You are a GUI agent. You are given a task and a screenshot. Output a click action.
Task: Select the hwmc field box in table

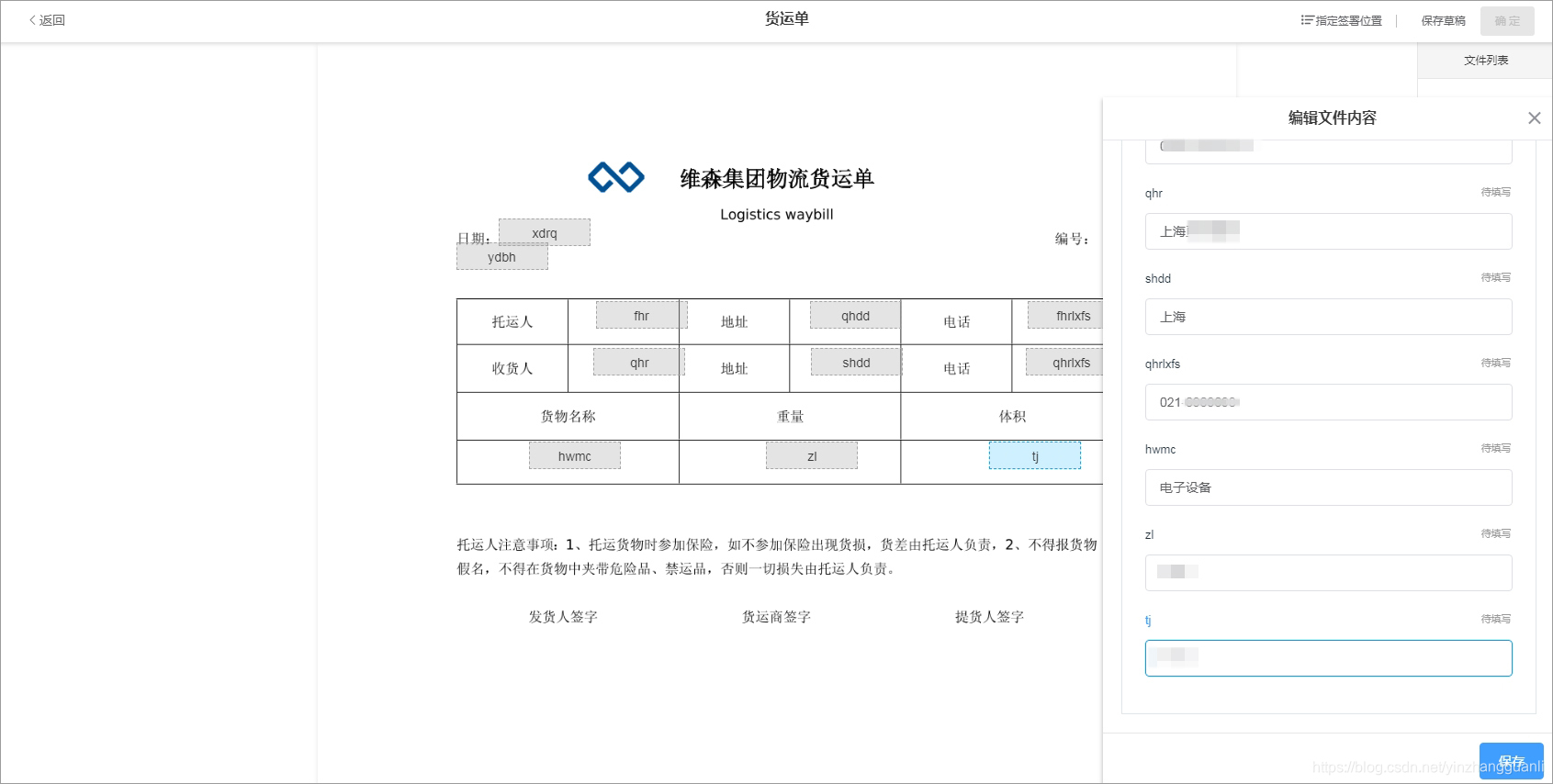coord(575,455)
